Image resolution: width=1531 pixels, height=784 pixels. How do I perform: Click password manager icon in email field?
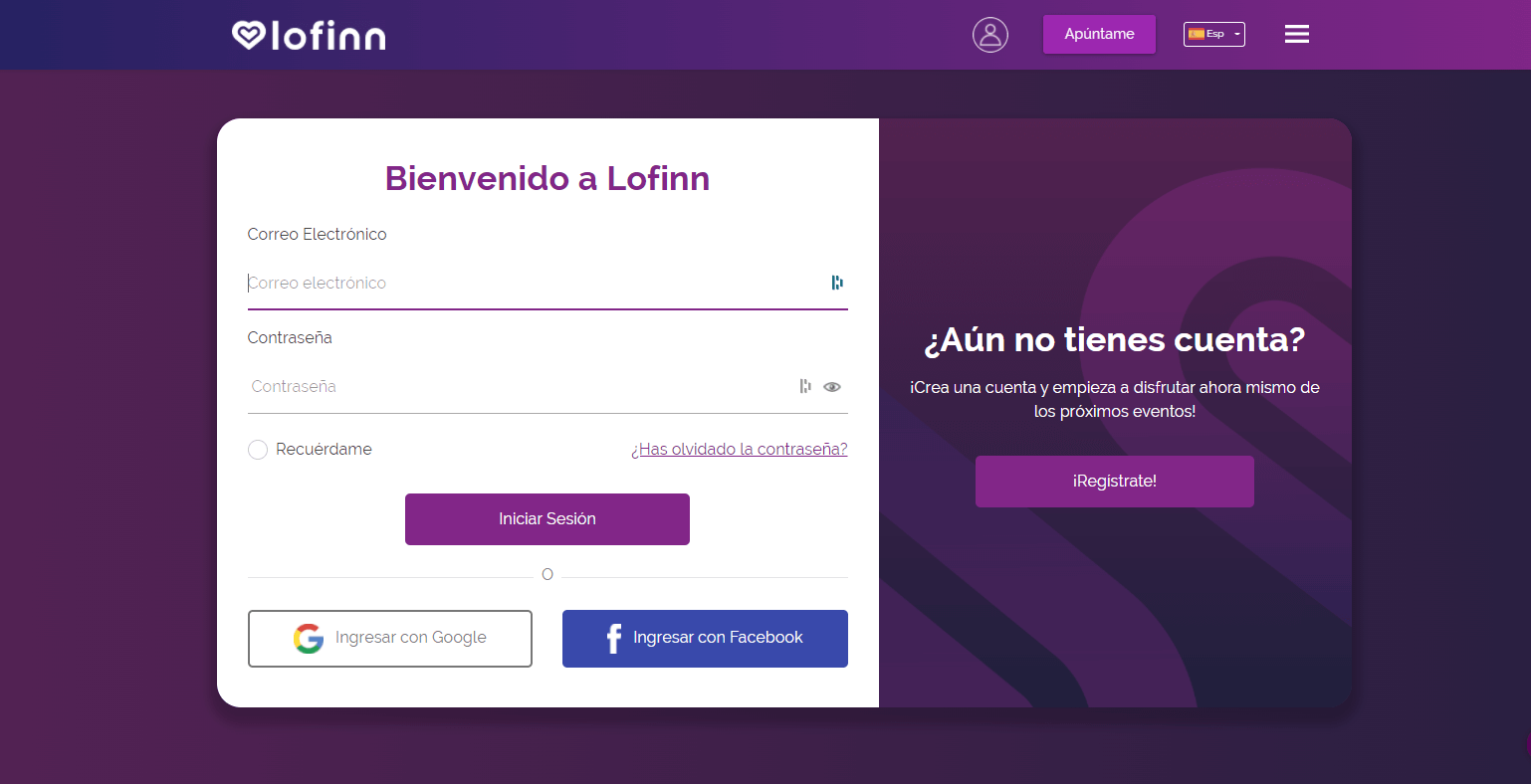click(837, 283)
